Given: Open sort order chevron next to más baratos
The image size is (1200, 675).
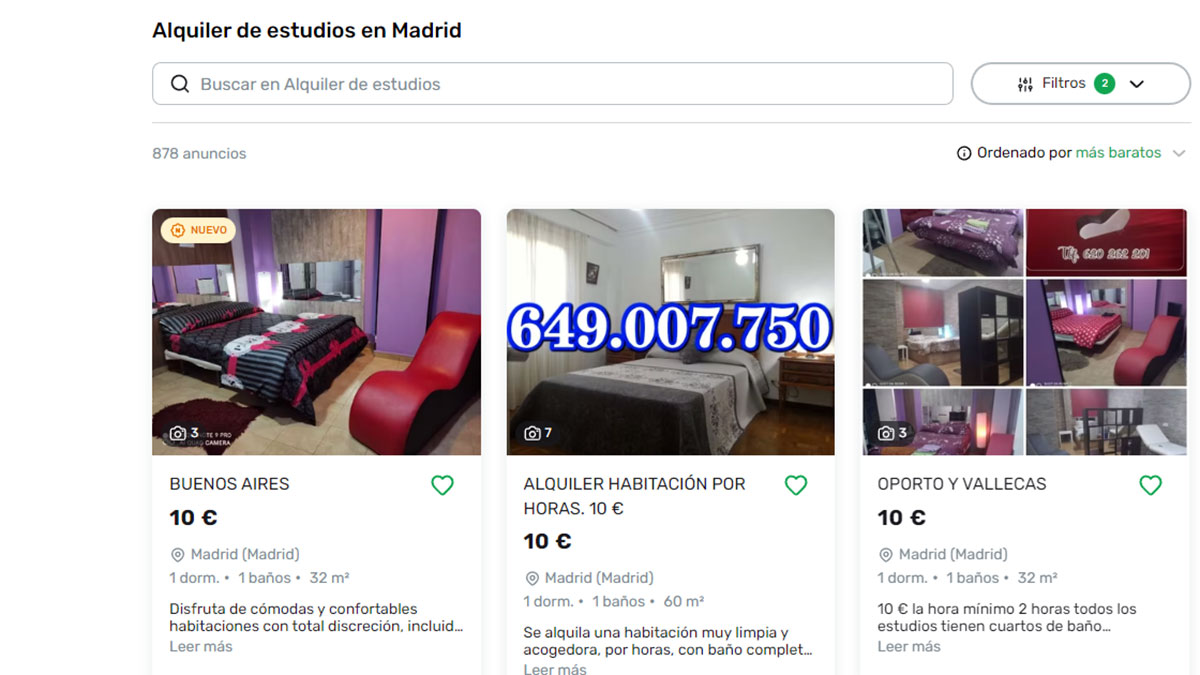Looking at the screenshot, I should [x=1179, y=153].
